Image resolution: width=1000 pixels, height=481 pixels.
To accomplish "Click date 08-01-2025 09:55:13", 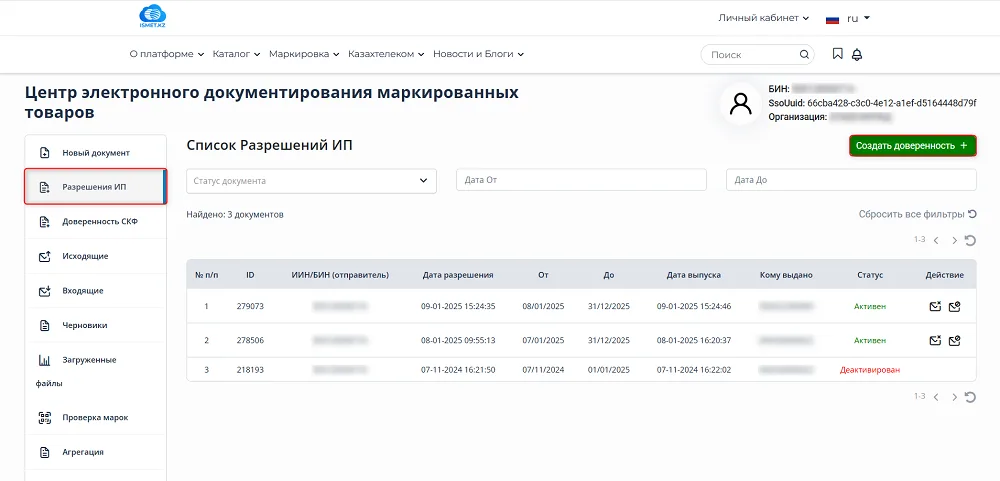I will [458, 341].
